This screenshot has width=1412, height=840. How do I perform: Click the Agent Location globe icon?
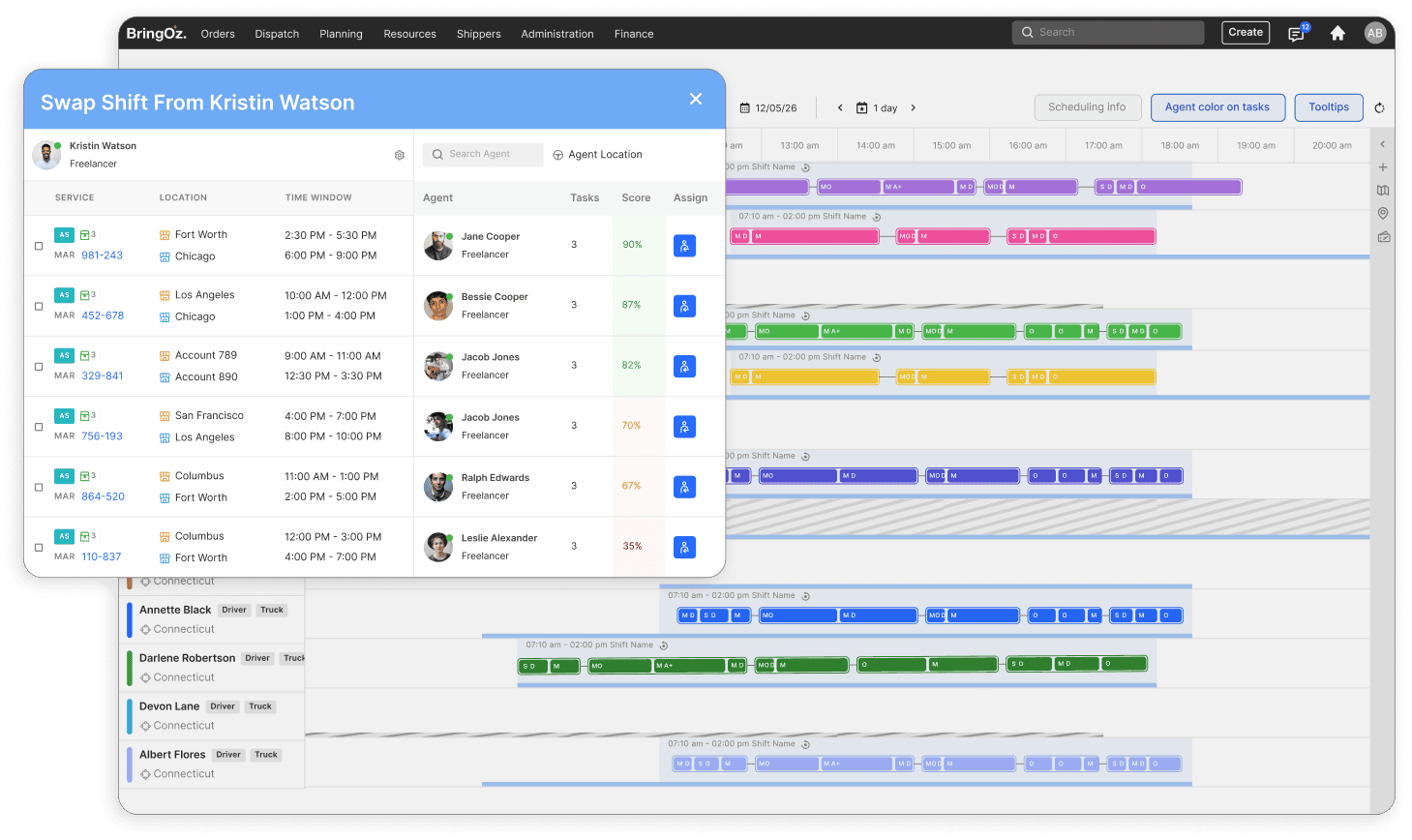pyautogui.click(x=558, y=155)
